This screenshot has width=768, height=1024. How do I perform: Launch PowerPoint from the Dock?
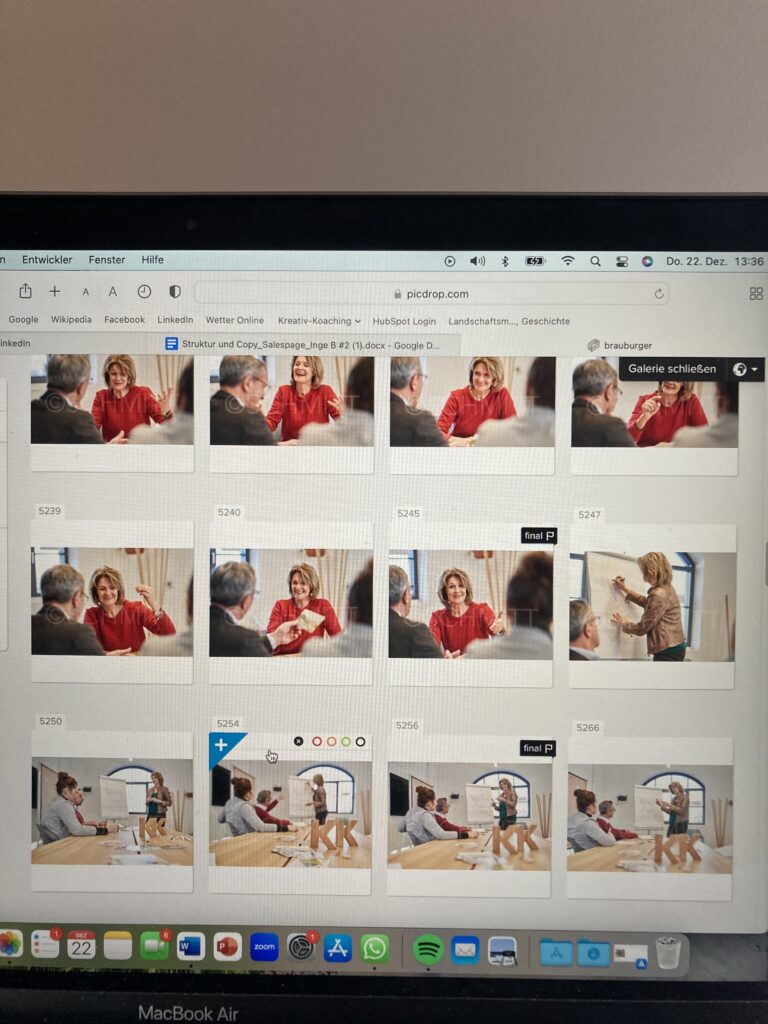tap(227, 946)
